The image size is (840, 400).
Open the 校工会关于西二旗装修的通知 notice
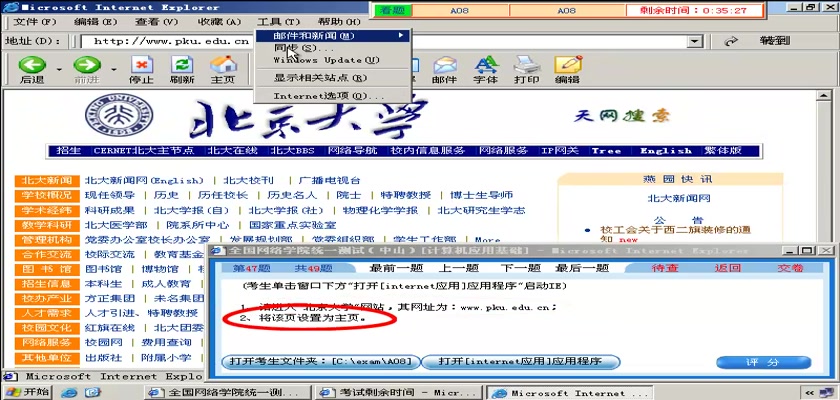675,234
